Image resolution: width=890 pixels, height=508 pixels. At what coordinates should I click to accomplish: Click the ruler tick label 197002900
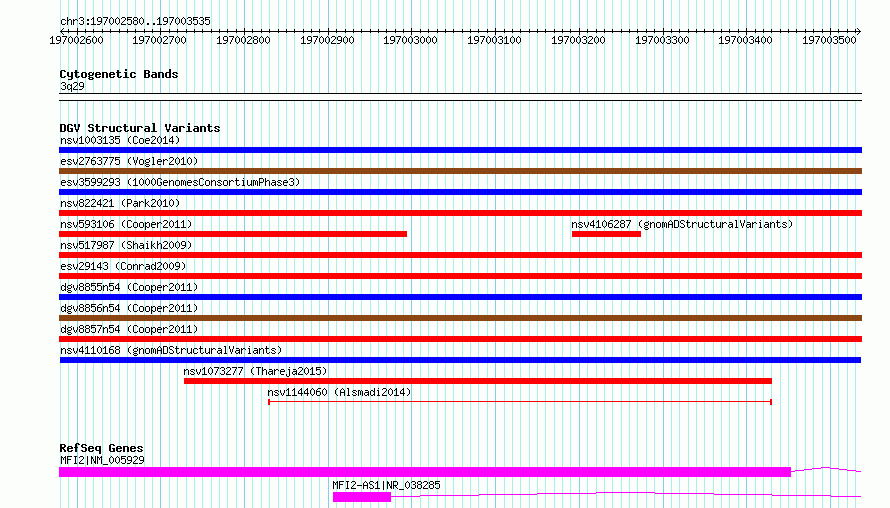(327, 40)
